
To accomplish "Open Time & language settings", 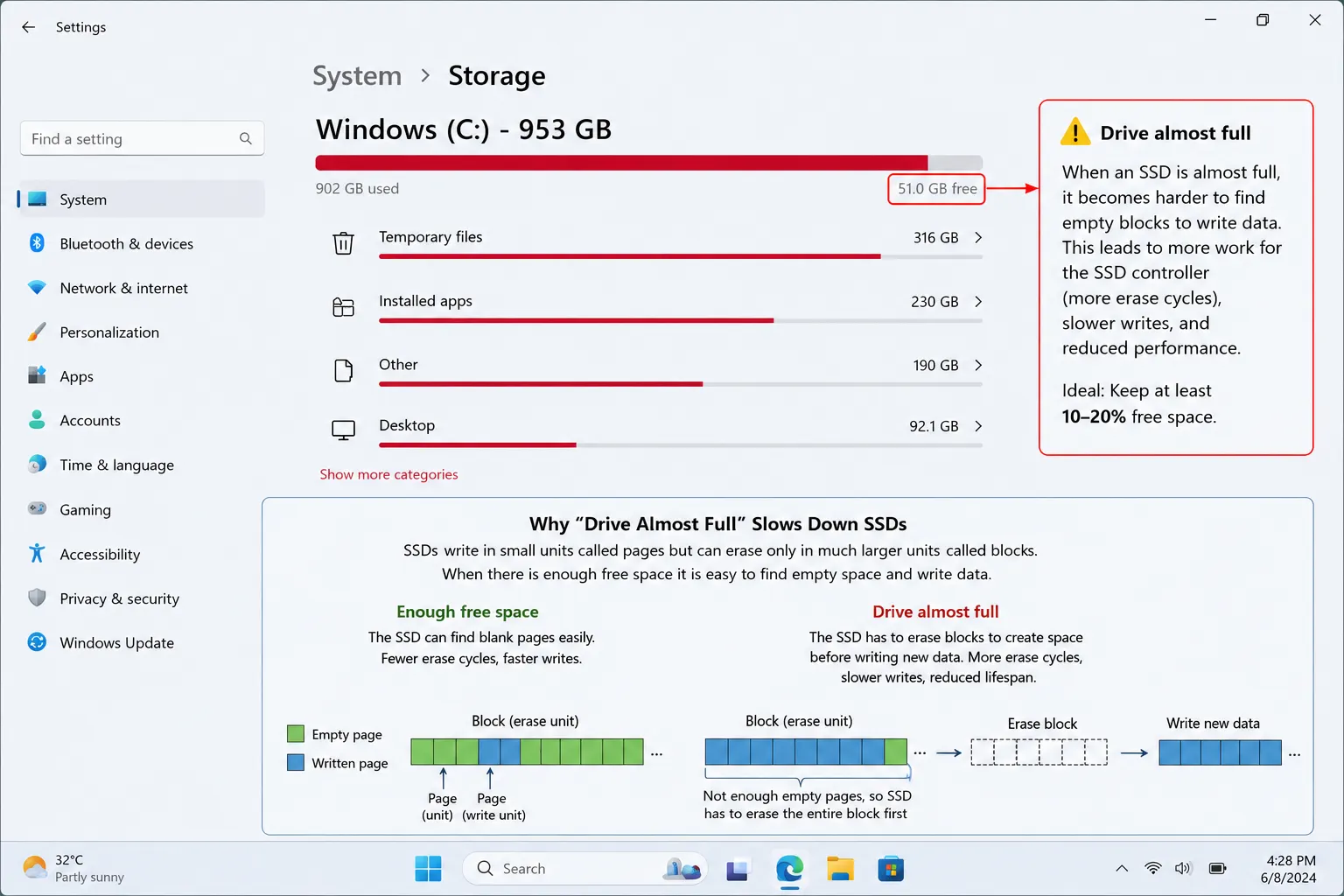I will tap(141, 465).
